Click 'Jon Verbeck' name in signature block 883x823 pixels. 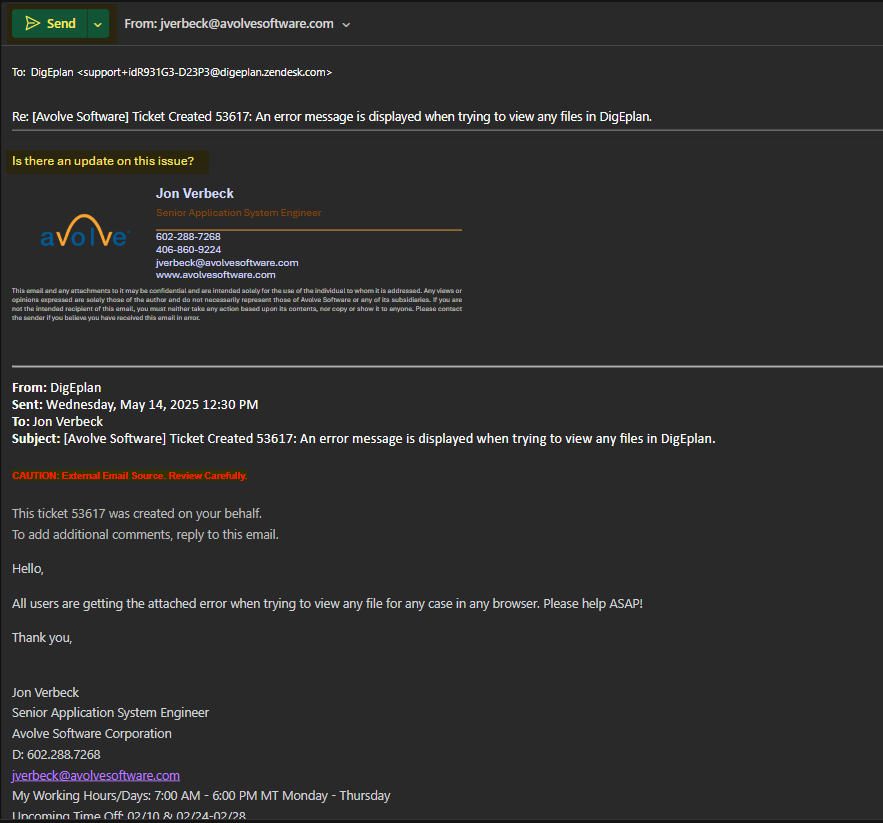194,193
